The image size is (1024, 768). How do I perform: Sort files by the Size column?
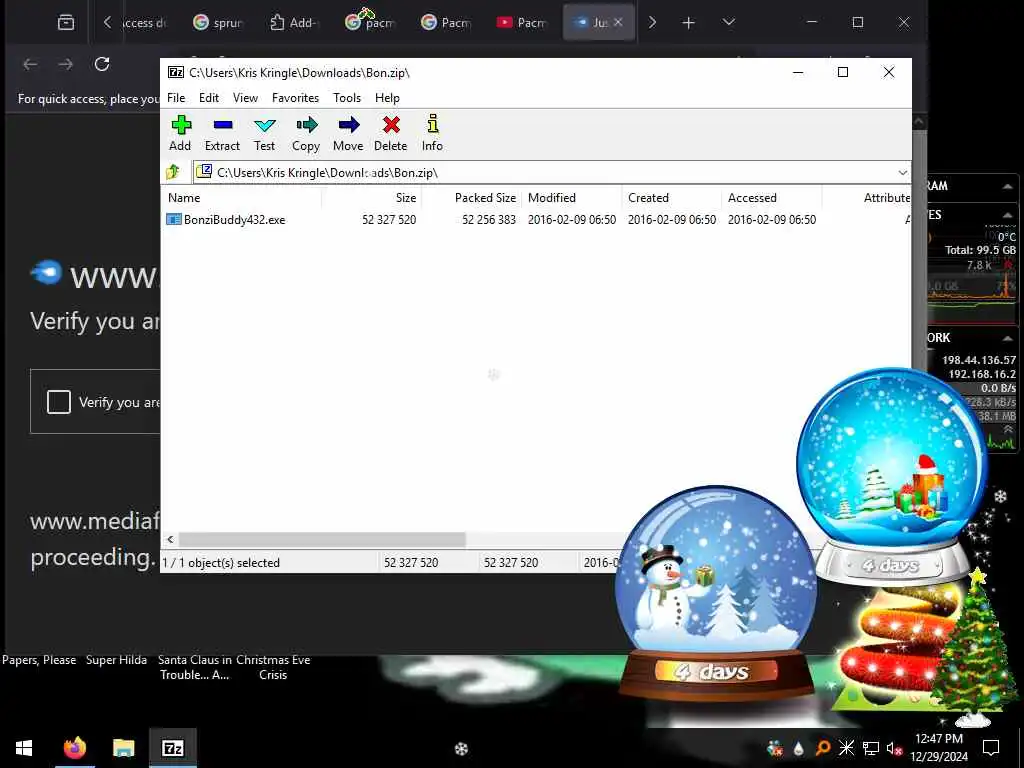[371, 198]
